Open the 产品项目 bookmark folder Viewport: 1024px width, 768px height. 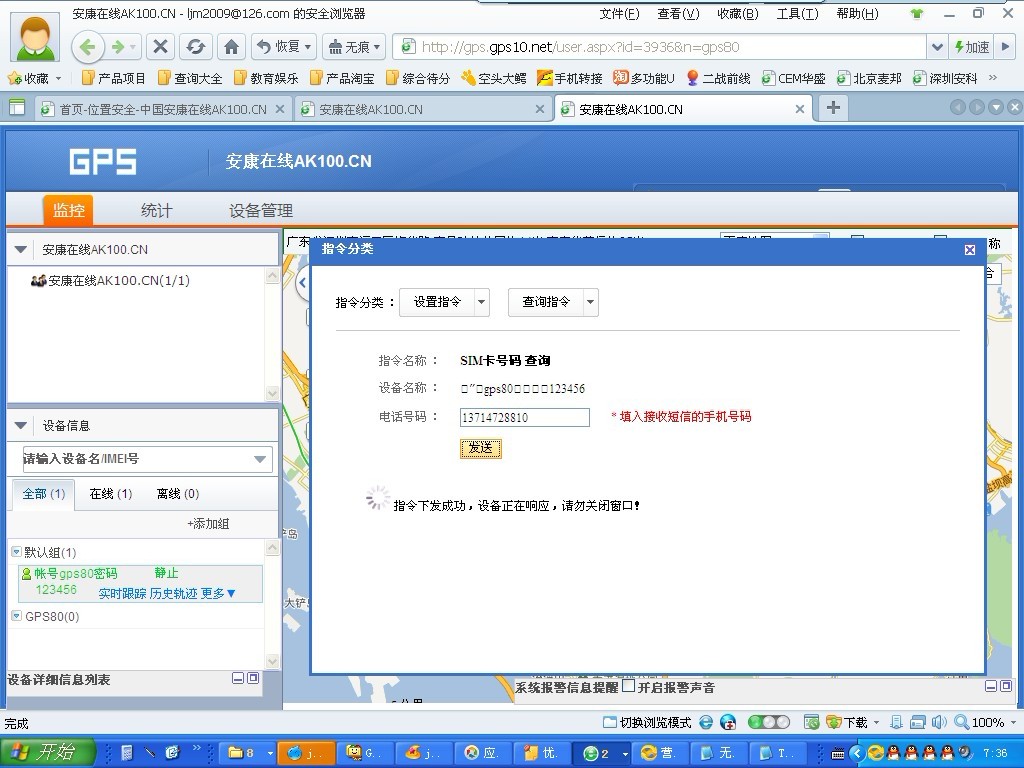click(114, 78)
